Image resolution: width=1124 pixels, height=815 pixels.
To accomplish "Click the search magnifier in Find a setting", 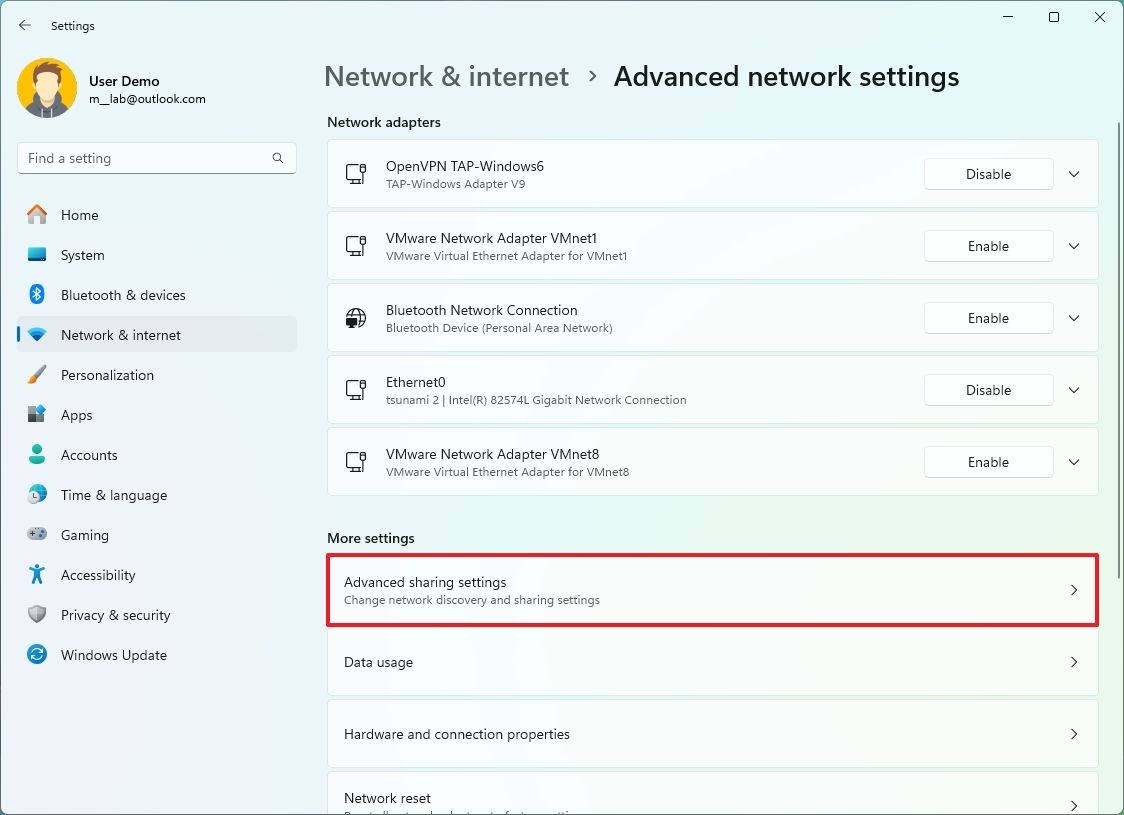I will (x=277, y=158).
